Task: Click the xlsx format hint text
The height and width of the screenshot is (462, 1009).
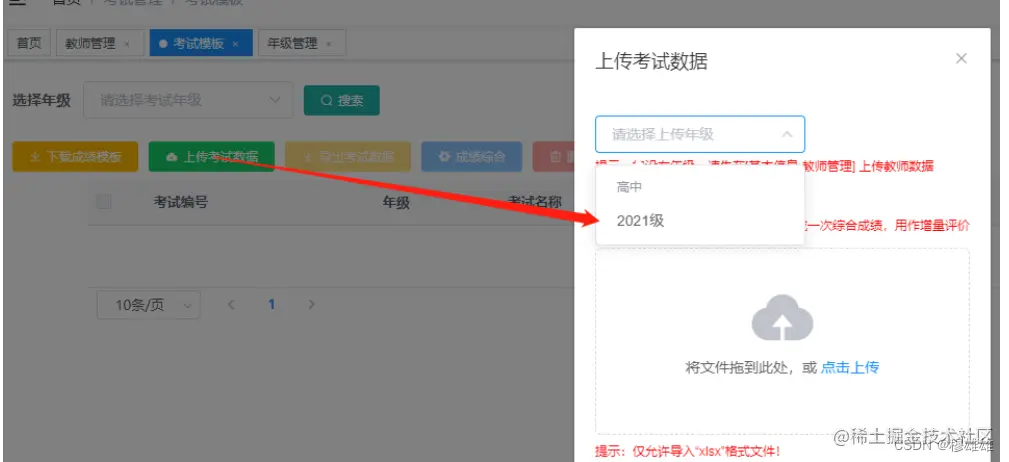Action: pyautogui.click(x=688, y=451)
